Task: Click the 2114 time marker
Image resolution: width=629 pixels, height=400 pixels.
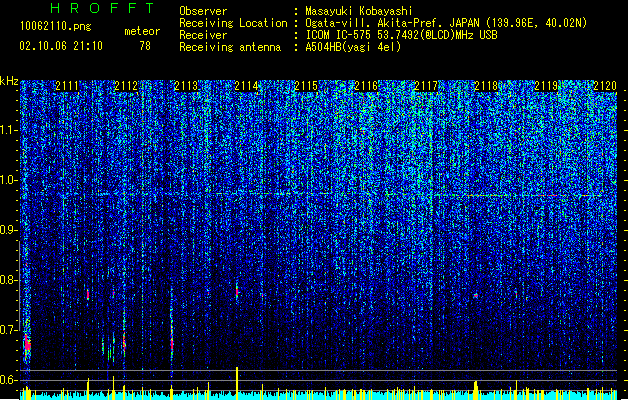Action: point(246,86)
